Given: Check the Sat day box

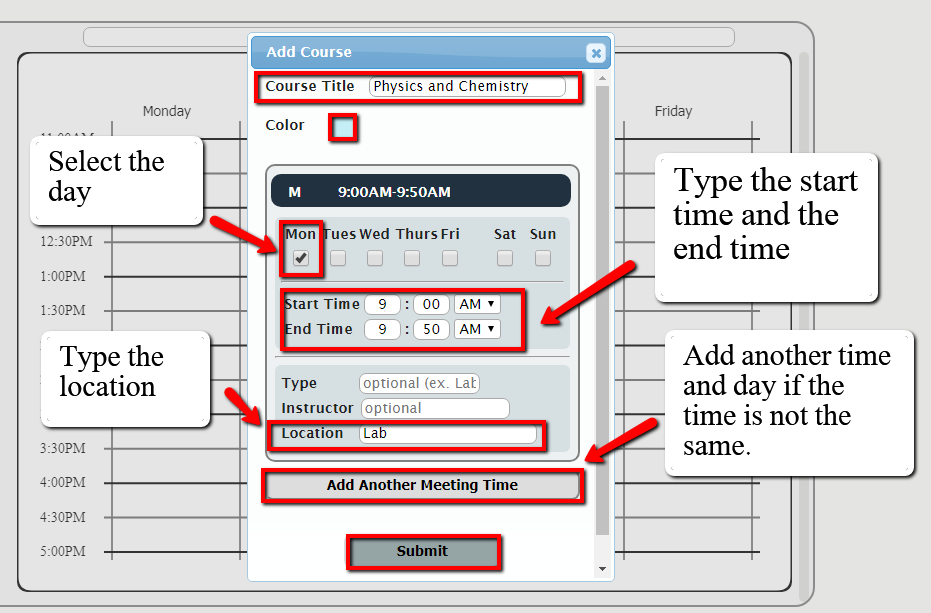Looking at the screenshot, I should (504, 258).
